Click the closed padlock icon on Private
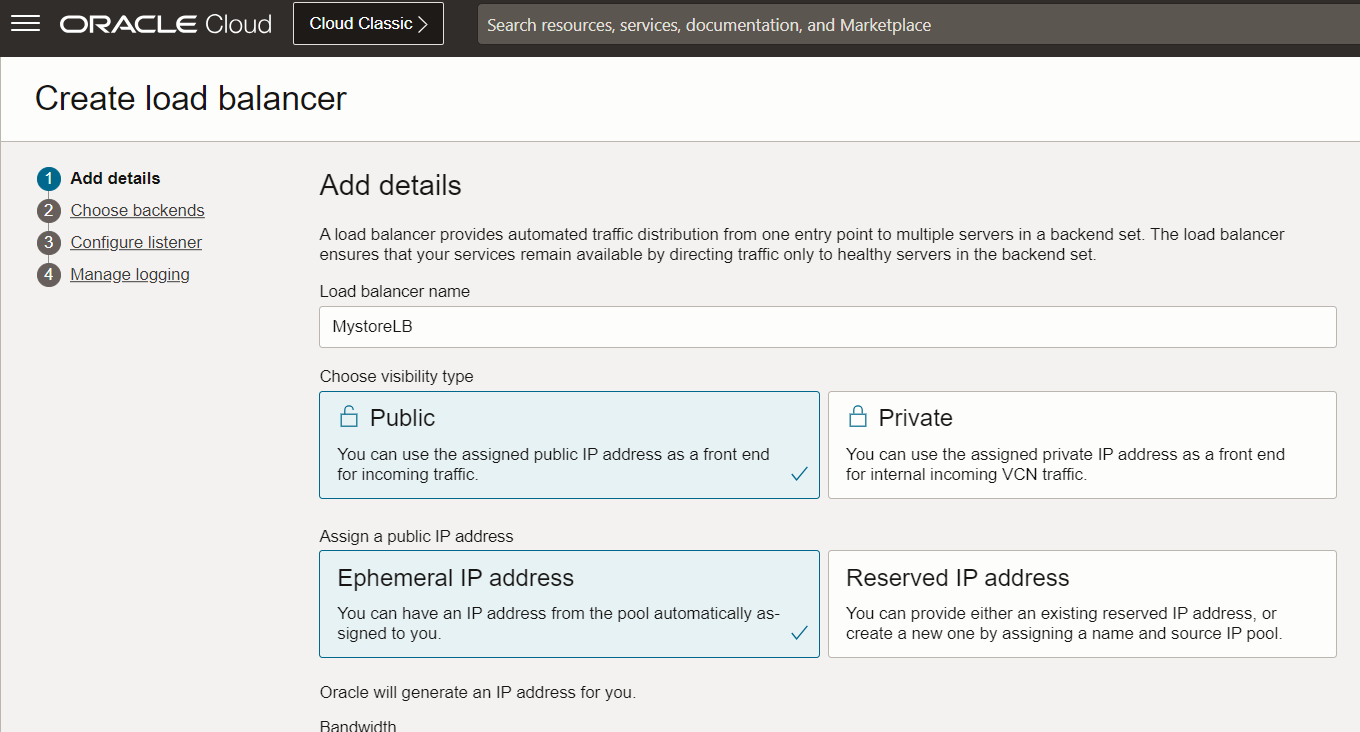The image size is (1360, 732). [x=857, y=416]
